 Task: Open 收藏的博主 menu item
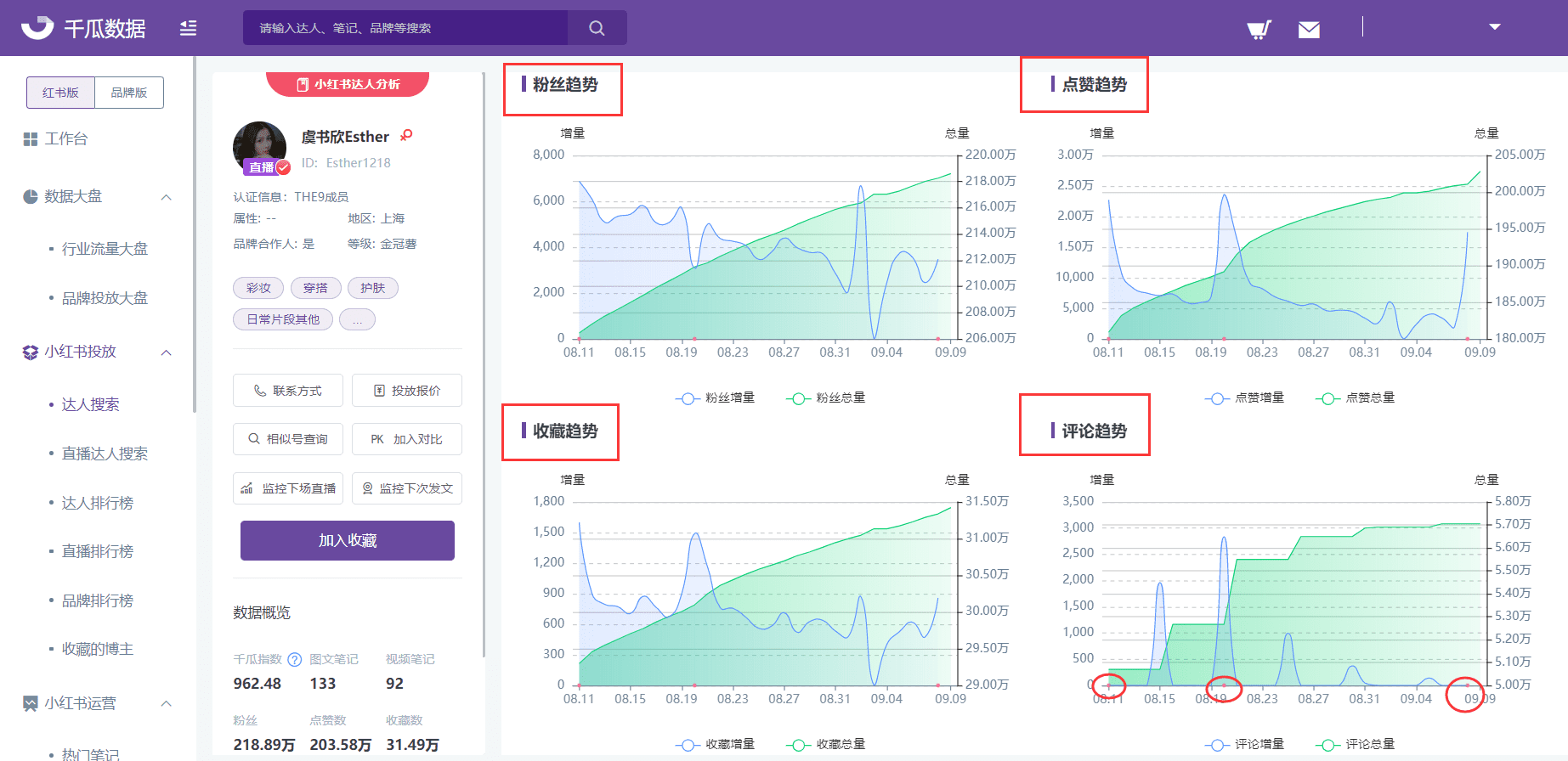point(98,649)
